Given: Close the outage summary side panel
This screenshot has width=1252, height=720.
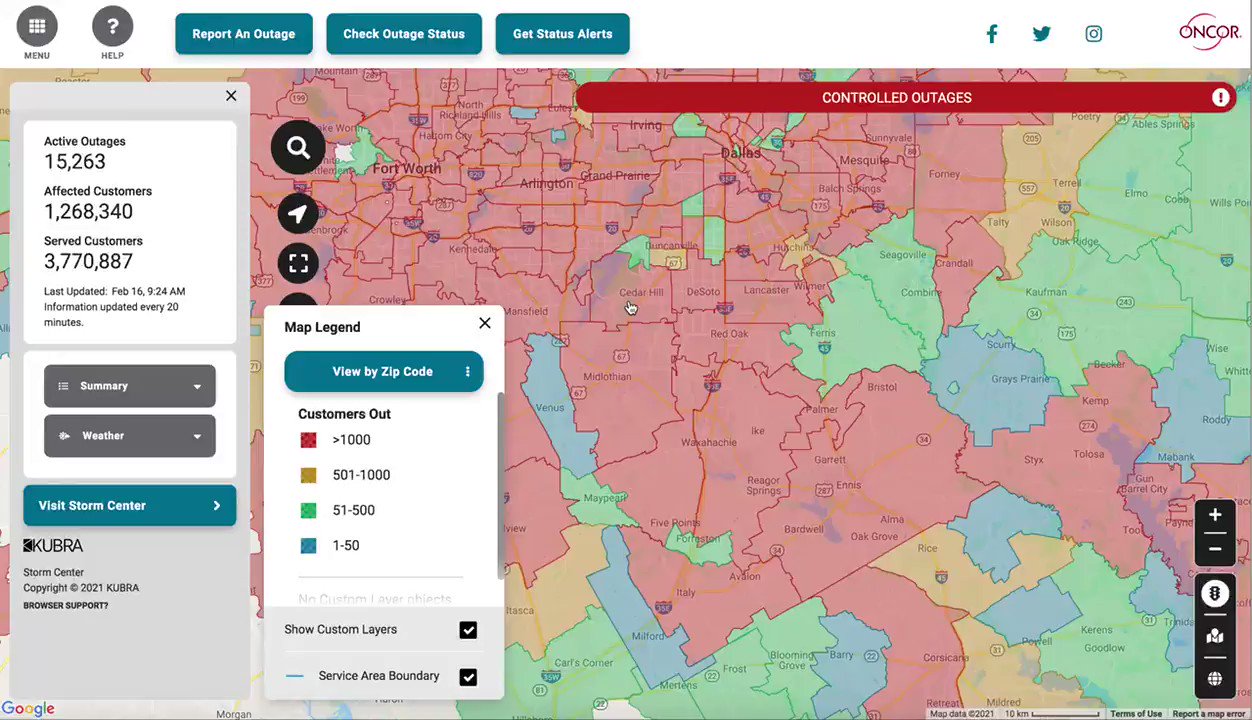Looking at the screenshot, I should click(231, 96).
